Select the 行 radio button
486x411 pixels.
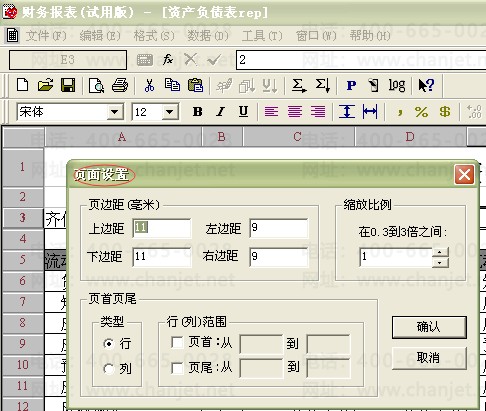point(109,343)
